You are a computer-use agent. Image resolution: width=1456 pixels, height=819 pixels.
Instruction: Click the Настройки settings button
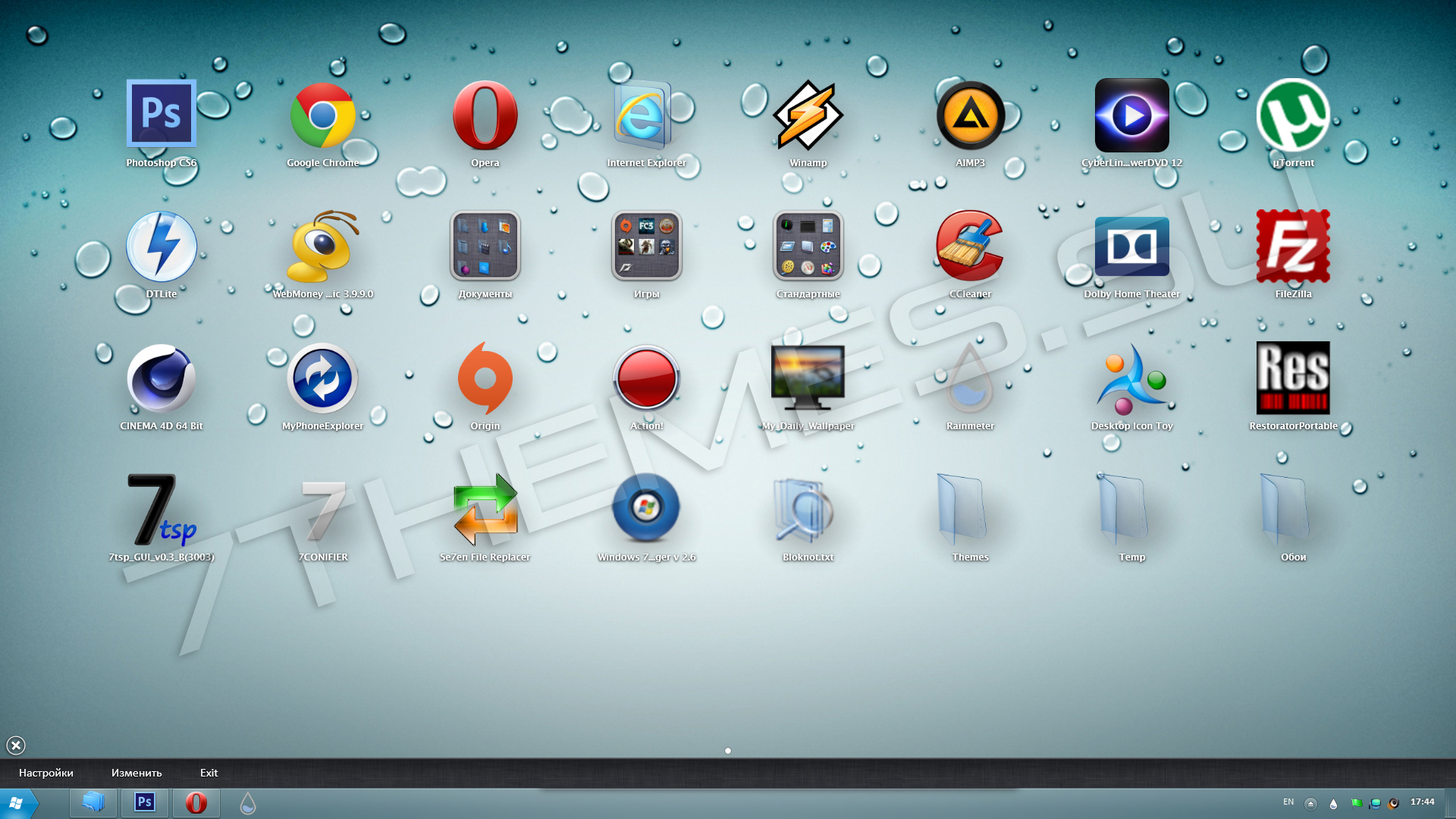48,772
